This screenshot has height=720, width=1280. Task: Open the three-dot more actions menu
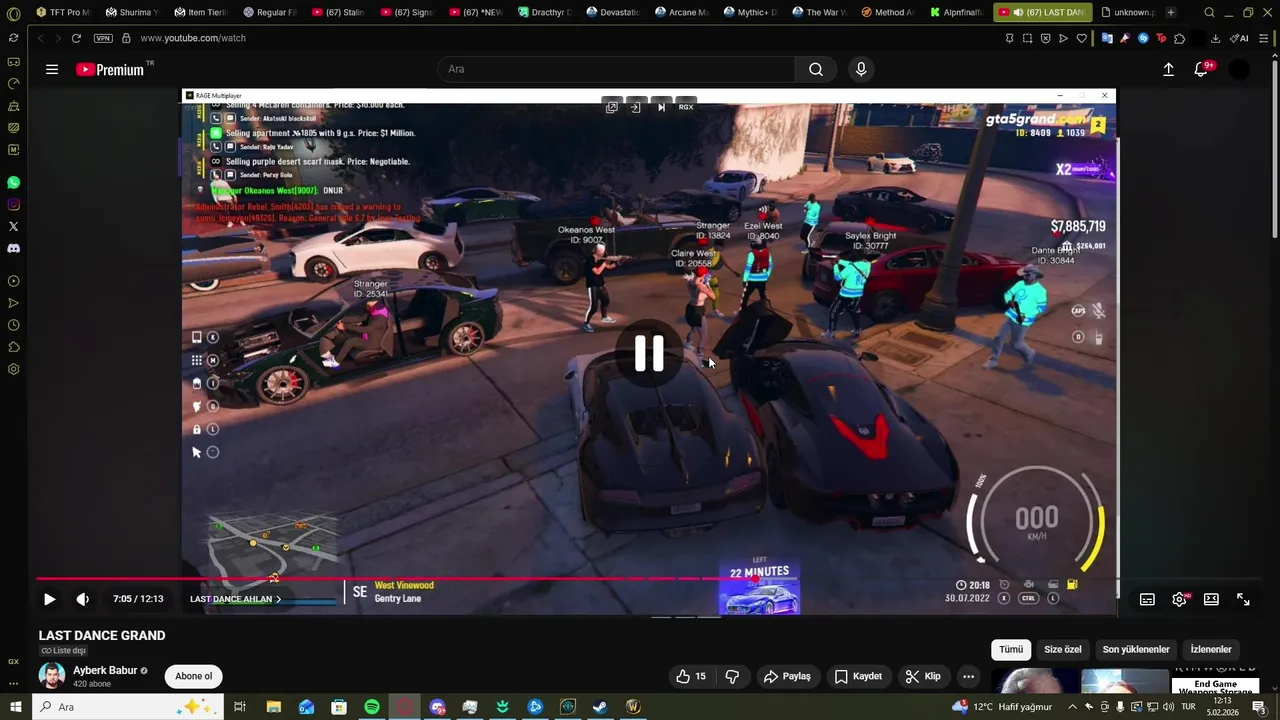click(968, 676)
